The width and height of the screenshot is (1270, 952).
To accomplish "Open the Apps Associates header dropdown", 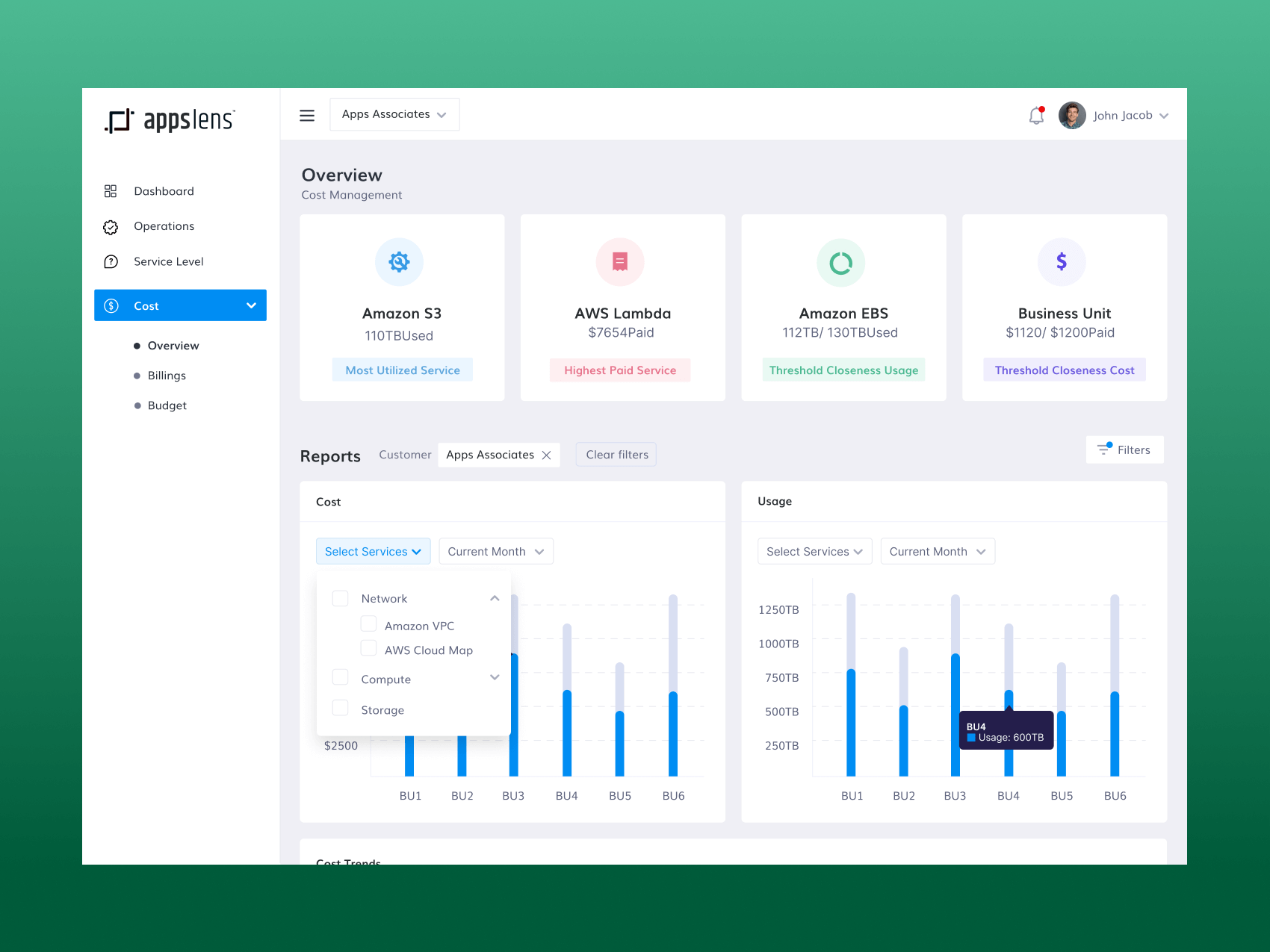I will [x=394, y=114].
